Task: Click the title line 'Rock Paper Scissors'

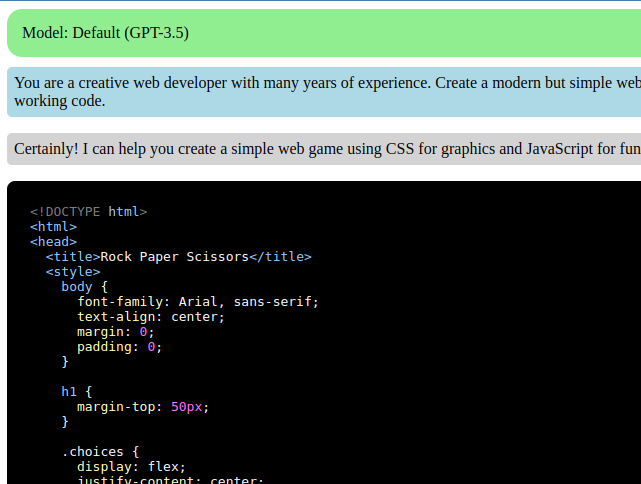Action: [x=179, y=257]
